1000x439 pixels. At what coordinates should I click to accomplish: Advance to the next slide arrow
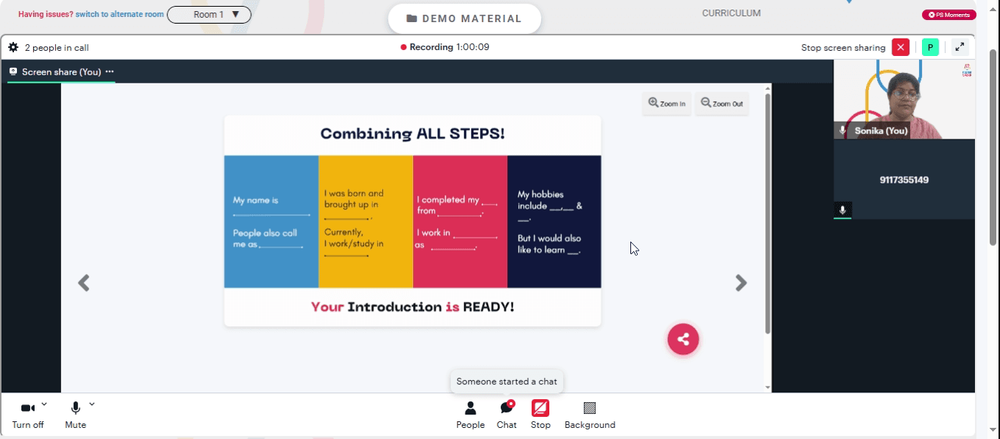(x=740, y=283)
